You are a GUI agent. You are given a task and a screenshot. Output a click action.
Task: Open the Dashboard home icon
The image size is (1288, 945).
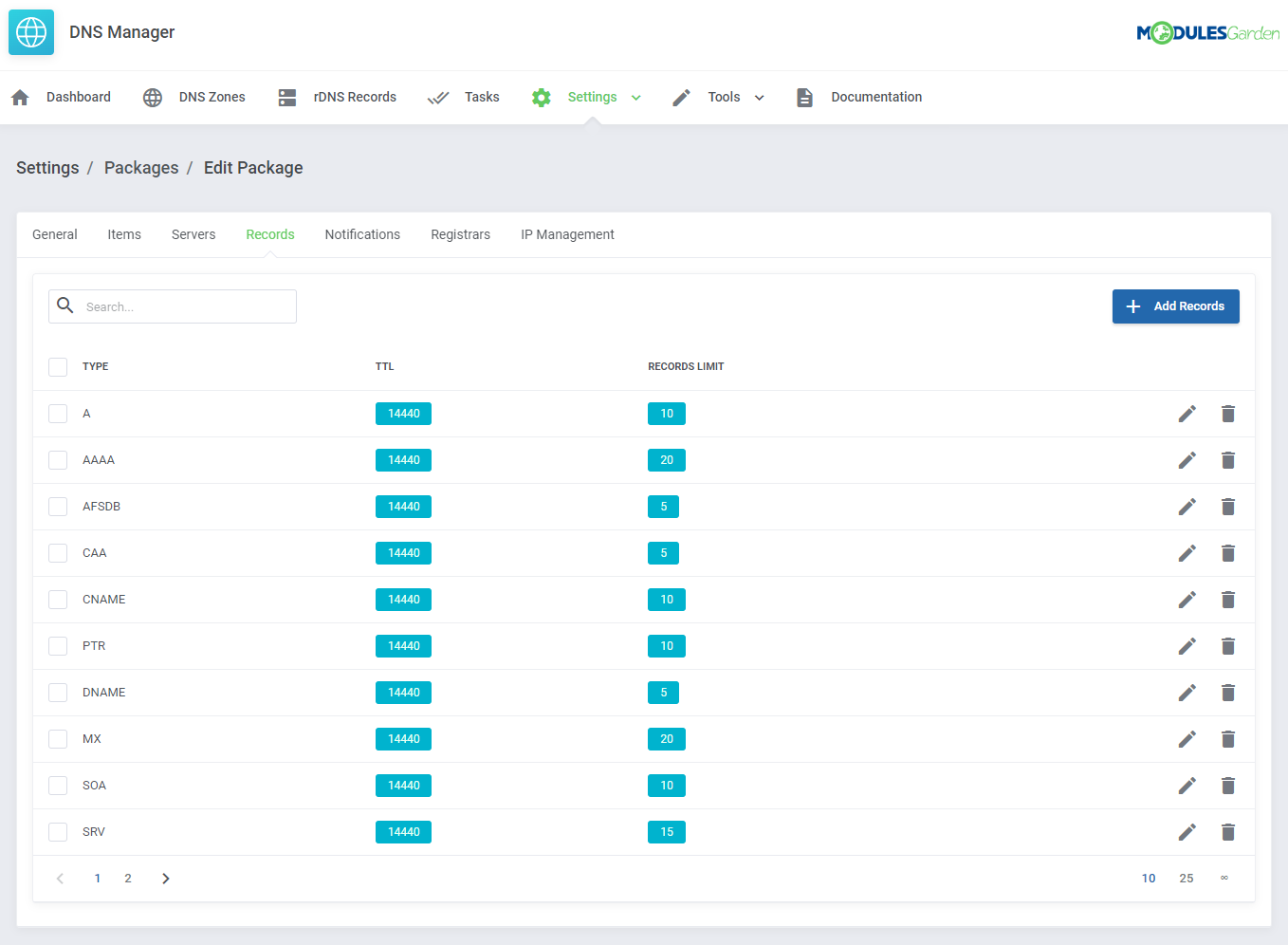pyautogui.click(x=20, y=96)
